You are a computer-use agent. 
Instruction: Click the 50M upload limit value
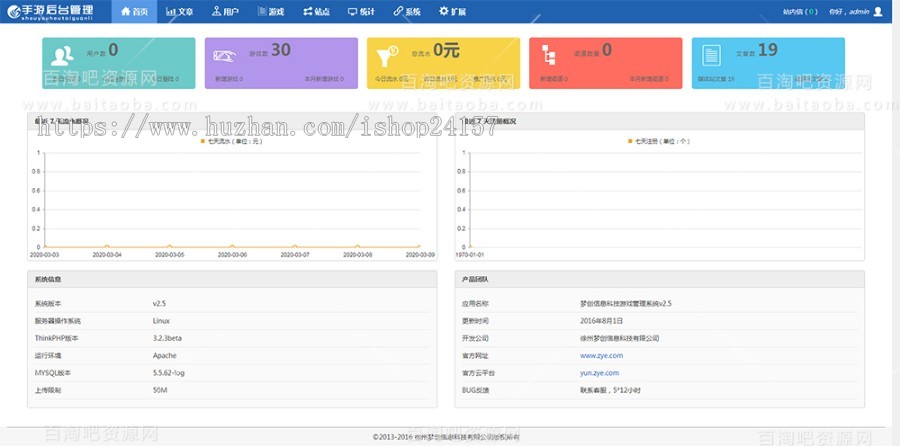[160, 390]
